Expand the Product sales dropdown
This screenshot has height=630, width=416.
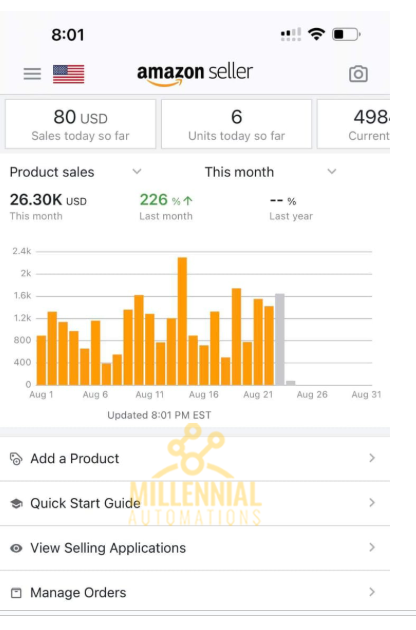(x=76, y=172)
